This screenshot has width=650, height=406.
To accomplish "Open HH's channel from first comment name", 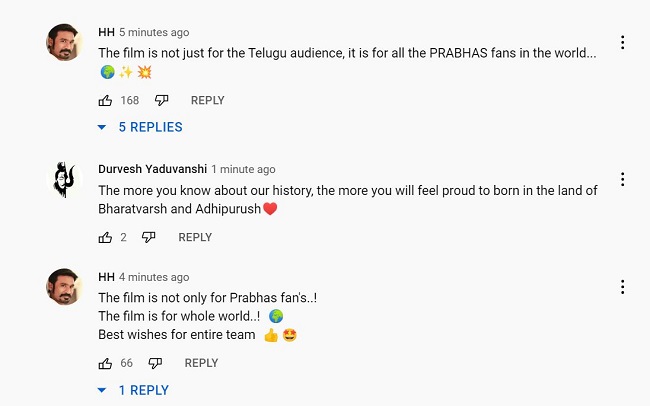I will coord(106,33).
